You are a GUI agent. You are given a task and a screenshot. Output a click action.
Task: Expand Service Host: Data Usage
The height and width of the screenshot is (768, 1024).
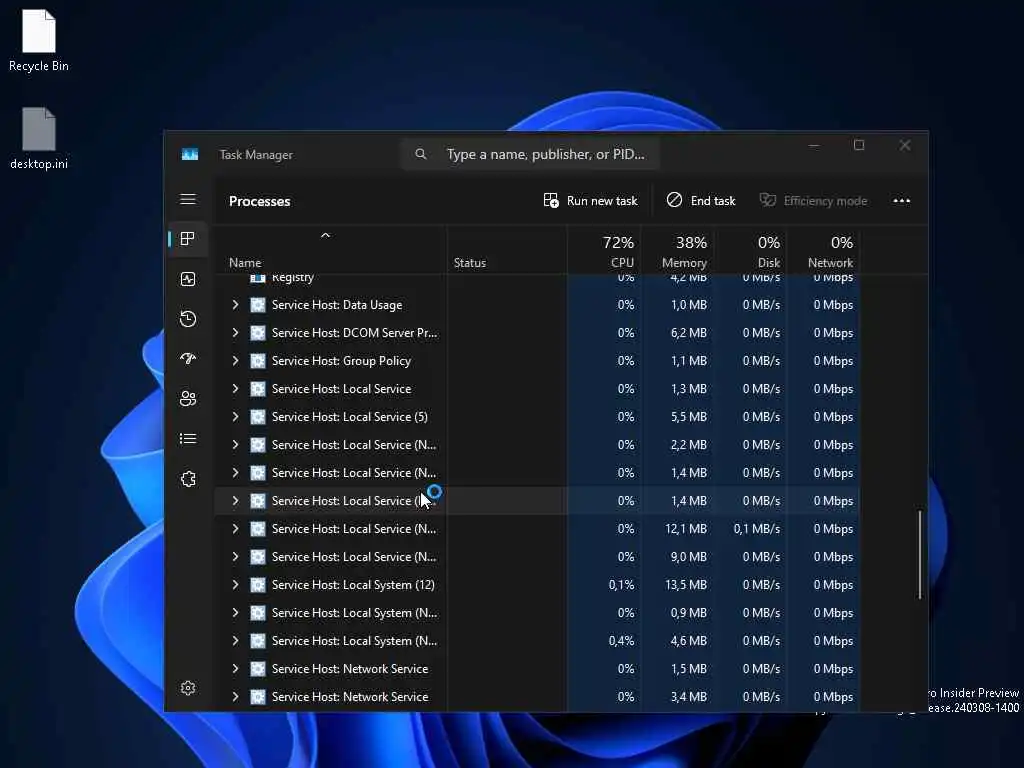[x=235, y=305]
